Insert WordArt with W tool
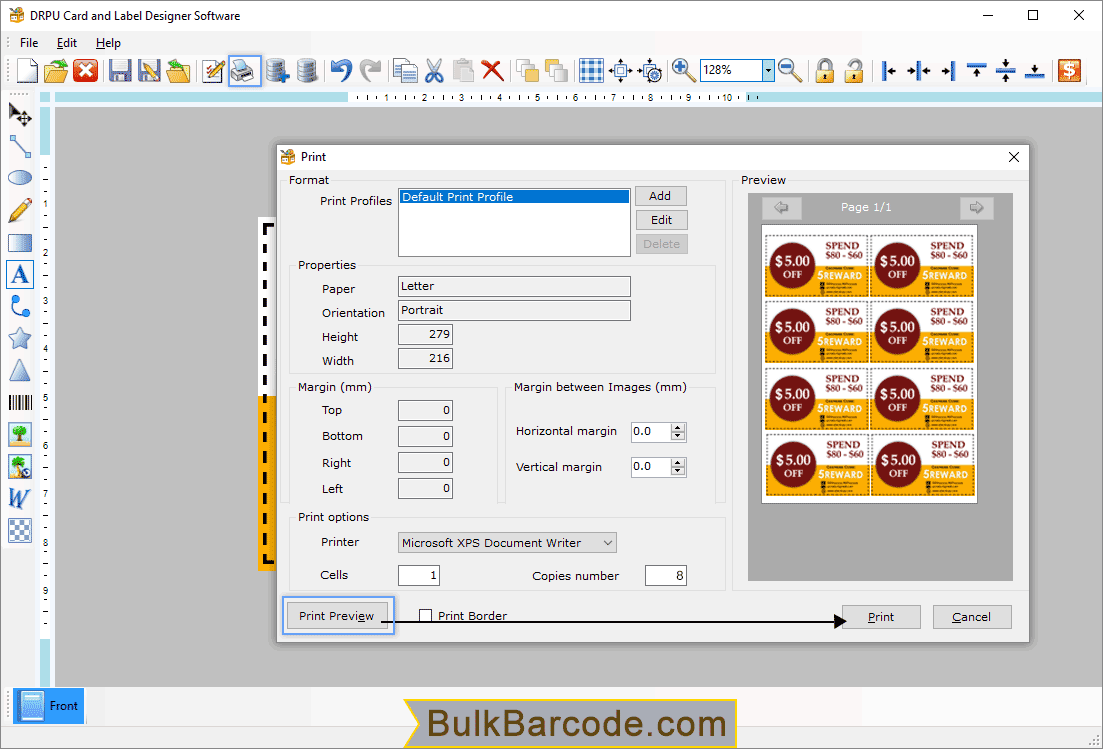 pos(20,499)
